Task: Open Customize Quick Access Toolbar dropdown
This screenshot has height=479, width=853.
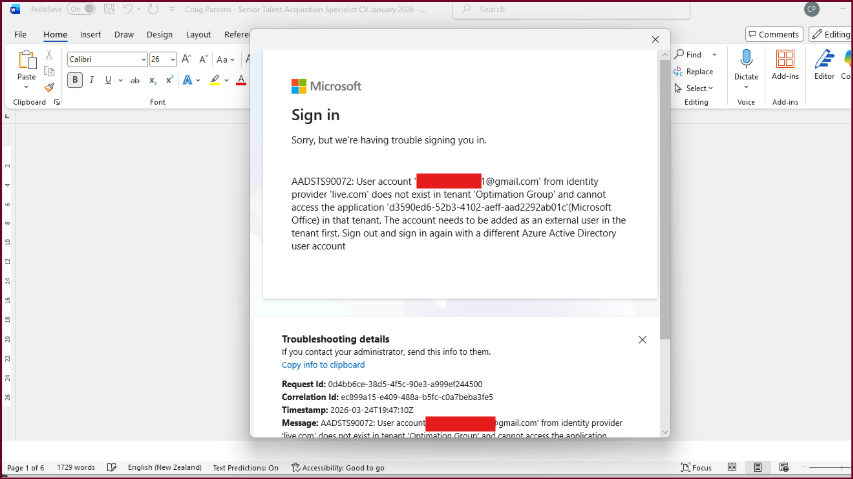Action: (x=171, y=9)
